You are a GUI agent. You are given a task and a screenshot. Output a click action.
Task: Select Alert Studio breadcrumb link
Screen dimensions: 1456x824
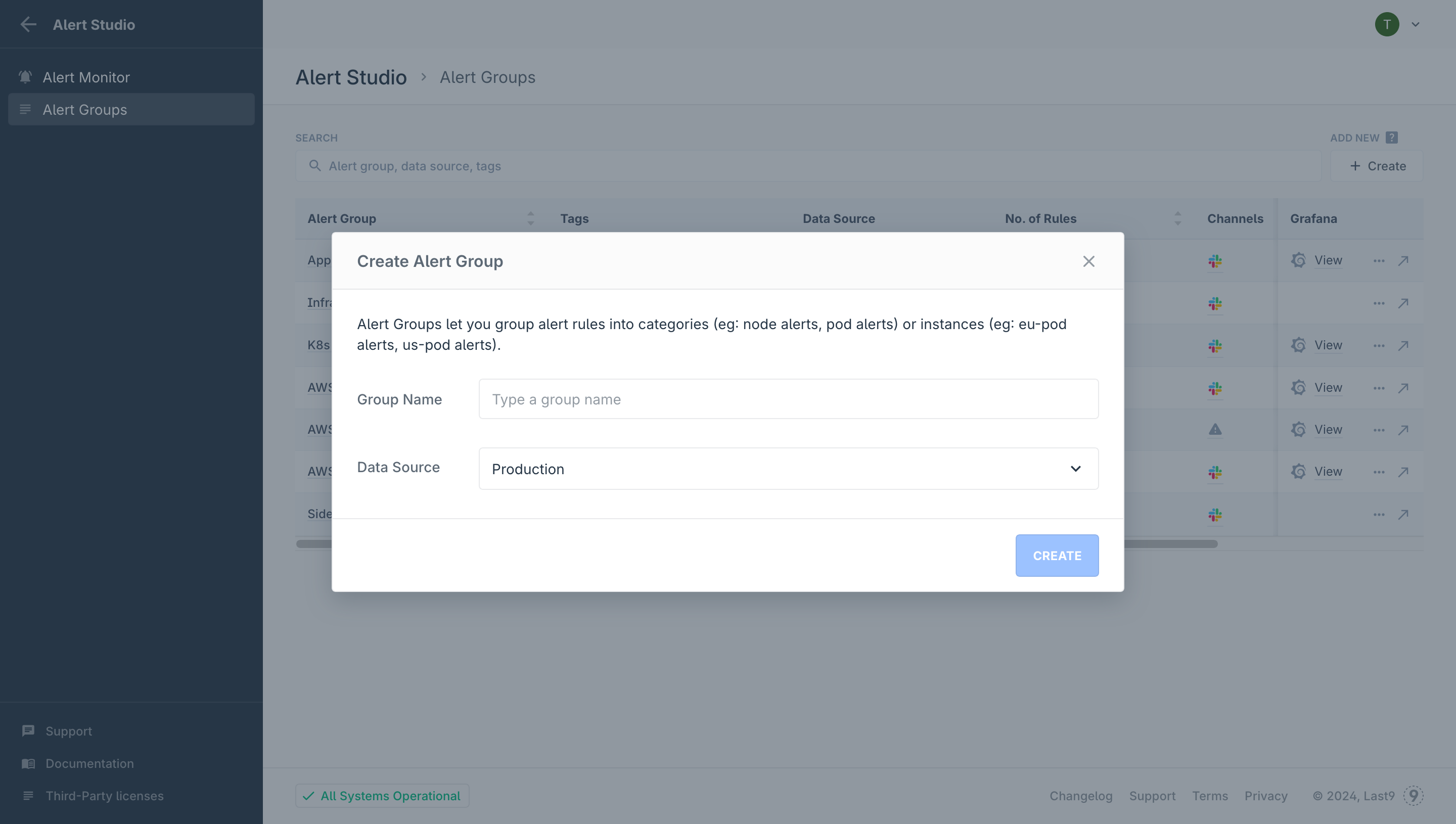point(350,76)
